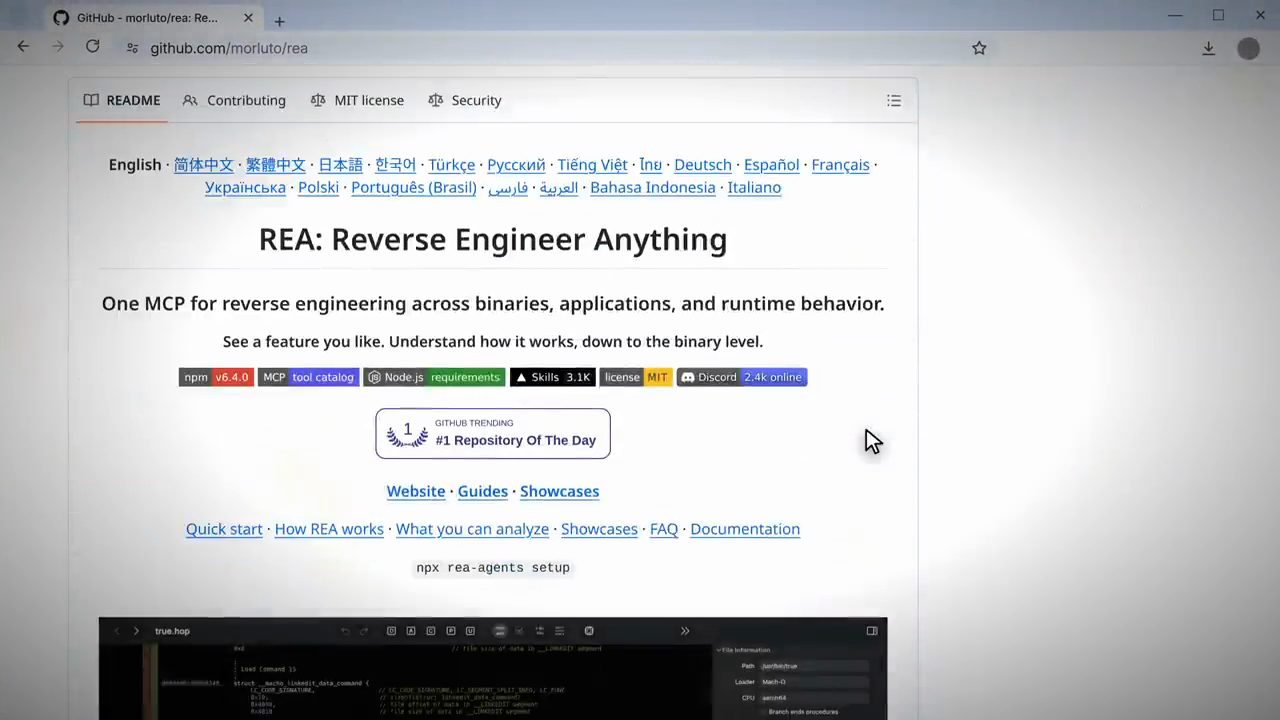The height and width of the screenshot is (720, 1280).
Task: Open the Español translation link
Action: [x=772, y=165]
